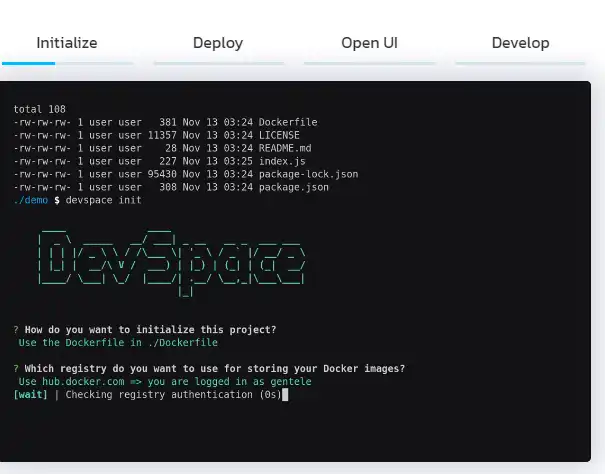
Task: Select the Initialize tab
Action: pyautogui.click(x=67, y=43)
